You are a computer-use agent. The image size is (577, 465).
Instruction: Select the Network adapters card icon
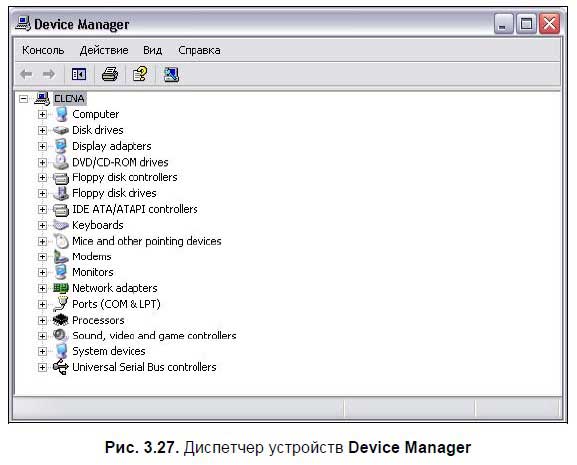61,288
